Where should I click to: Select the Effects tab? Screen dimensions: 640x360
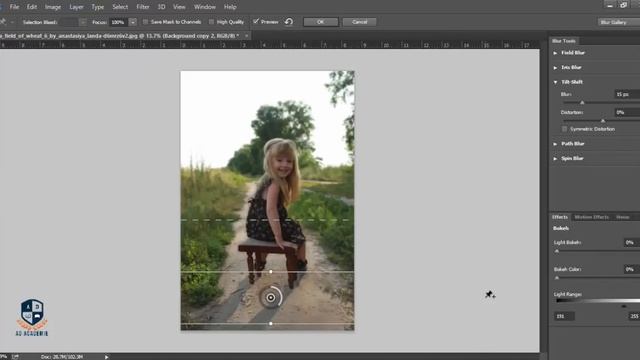point(560,217)
